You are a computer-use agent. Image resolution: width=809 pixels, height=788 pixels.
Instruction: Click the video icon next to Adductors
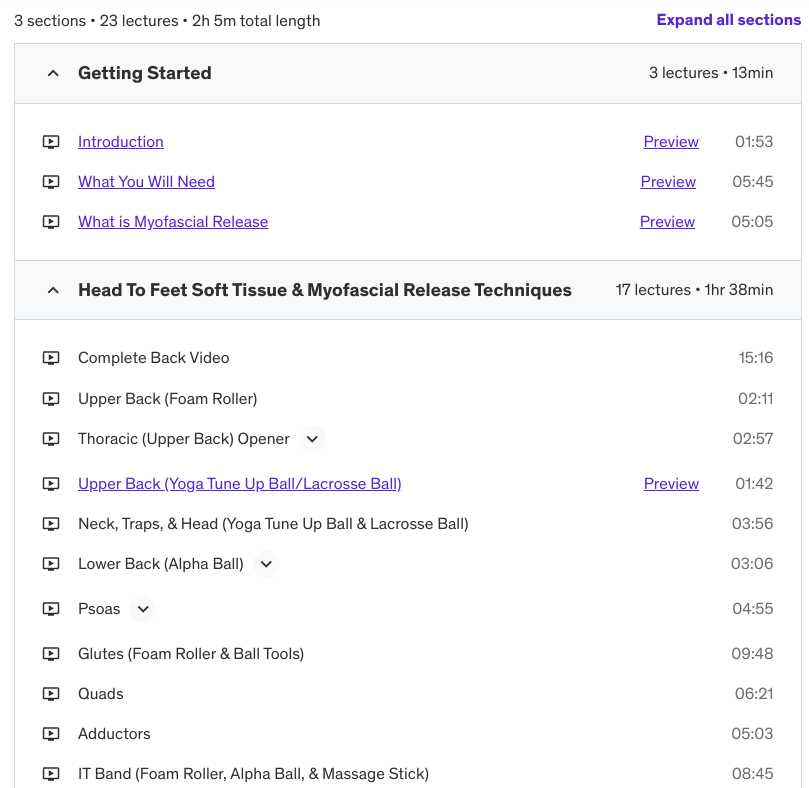[x=51, y=734]
